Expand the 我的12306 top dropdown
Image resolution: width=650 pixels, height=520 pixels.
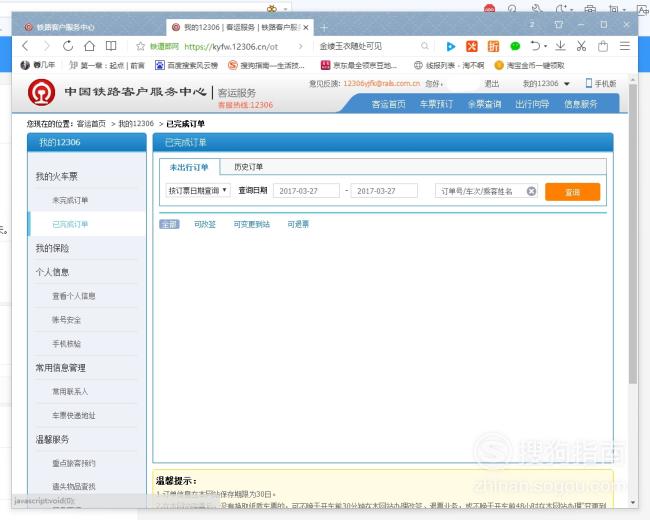click(546, 83)
